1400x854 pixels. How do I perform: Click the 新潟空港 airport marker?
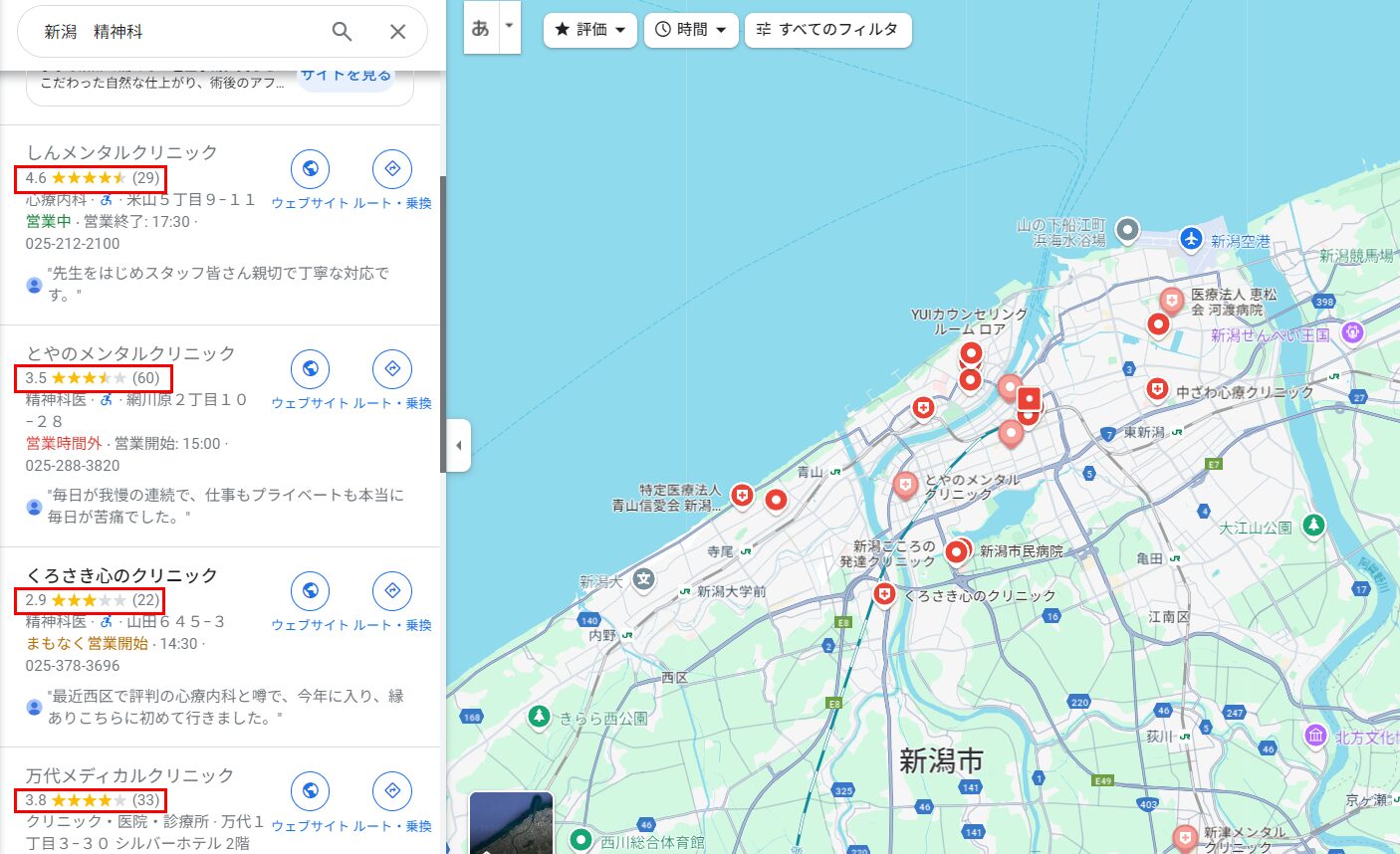coord(1192,239)
